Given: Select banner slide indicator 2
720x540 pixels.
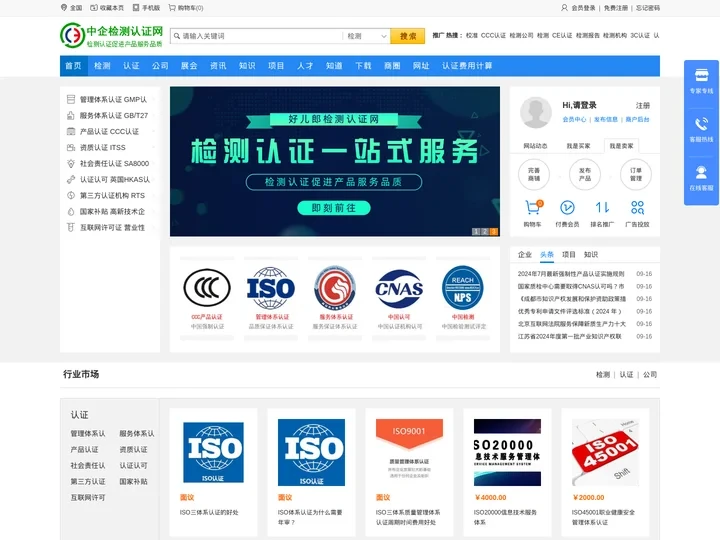Looking at the screenshot, I should click(485, 231).
